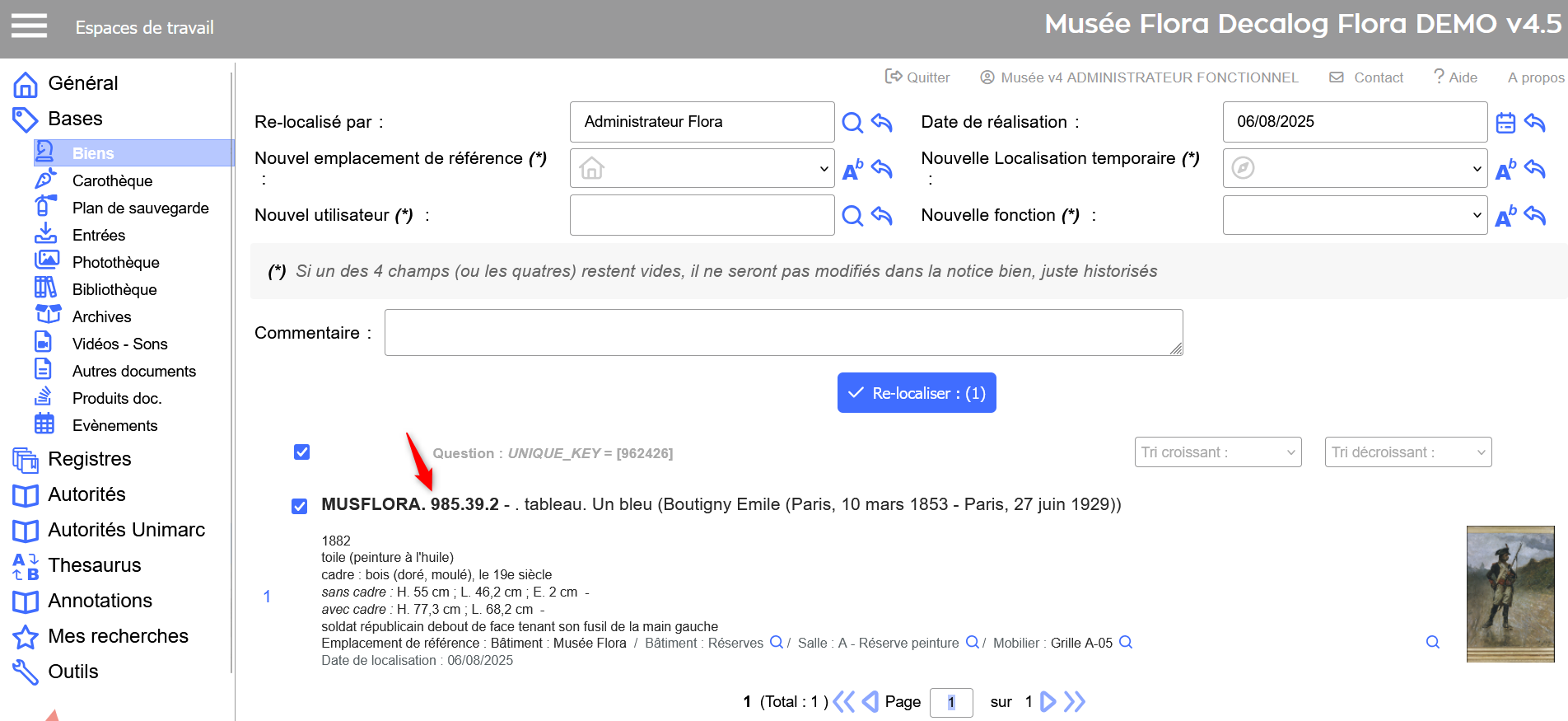The width and height of the screenshot is (1568, 721).
Task: Toggle the select-all checkbox above results
Action: click(302, 452)
